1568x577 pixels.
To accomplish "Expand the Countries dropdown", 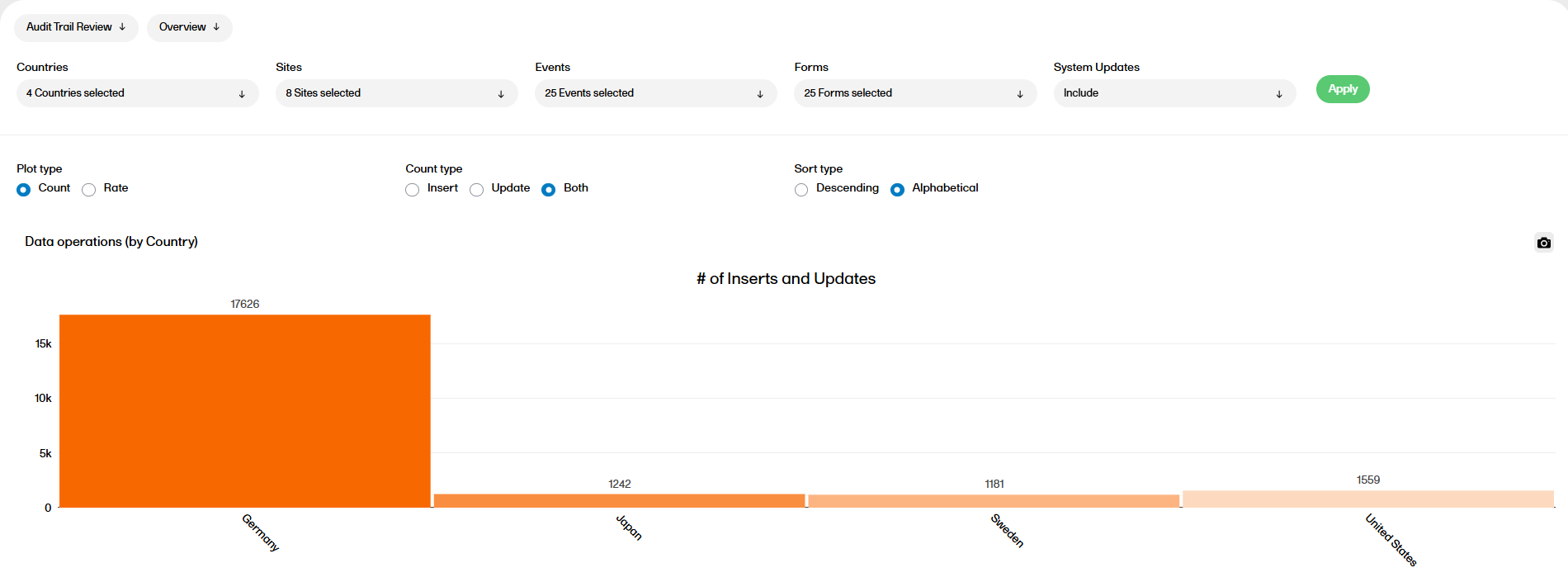I will 137,93.
